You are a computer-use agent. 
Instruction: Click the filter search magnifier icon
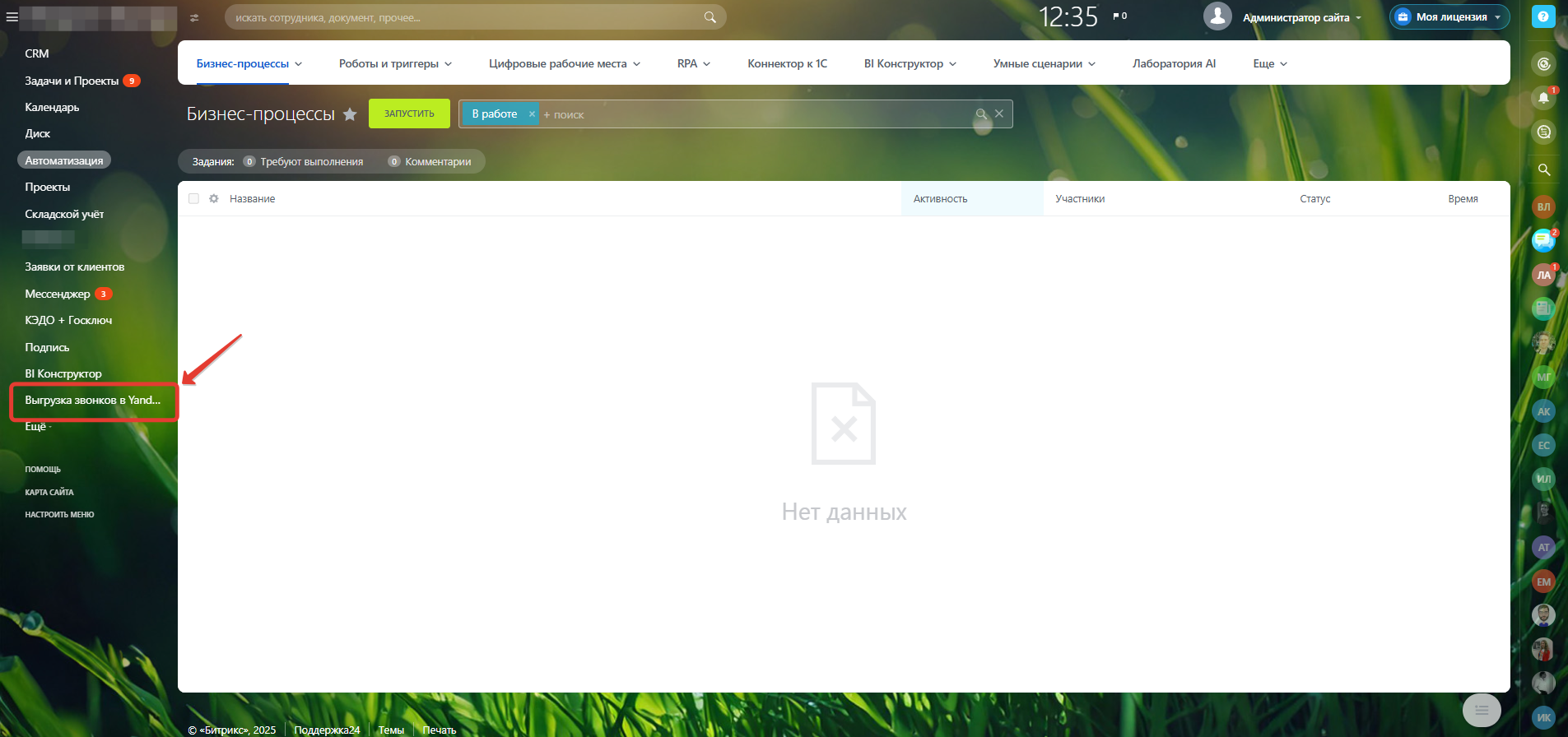click(981, 114)
